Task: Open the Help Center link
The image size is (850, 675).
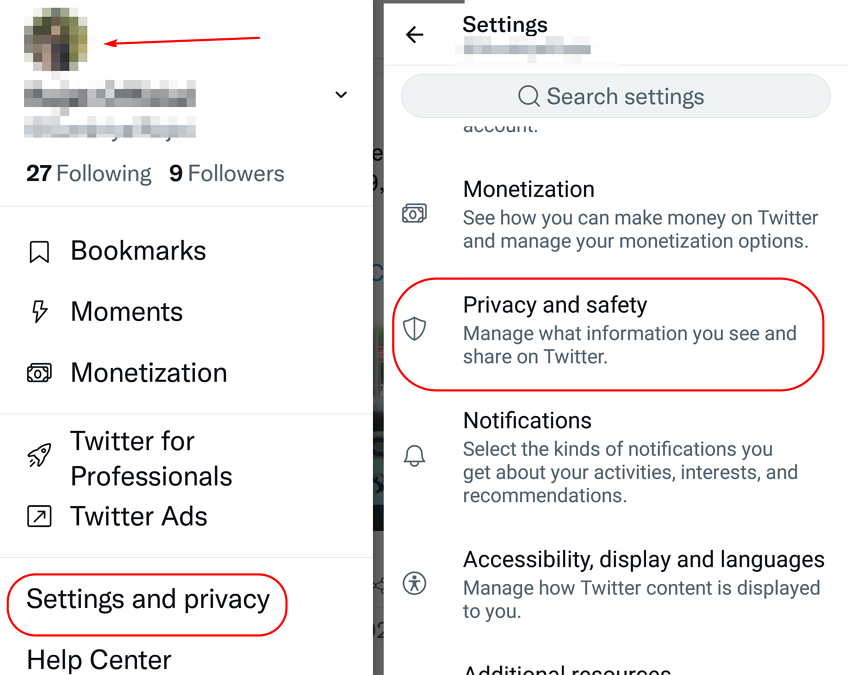Action: click(x=99, y=660)
